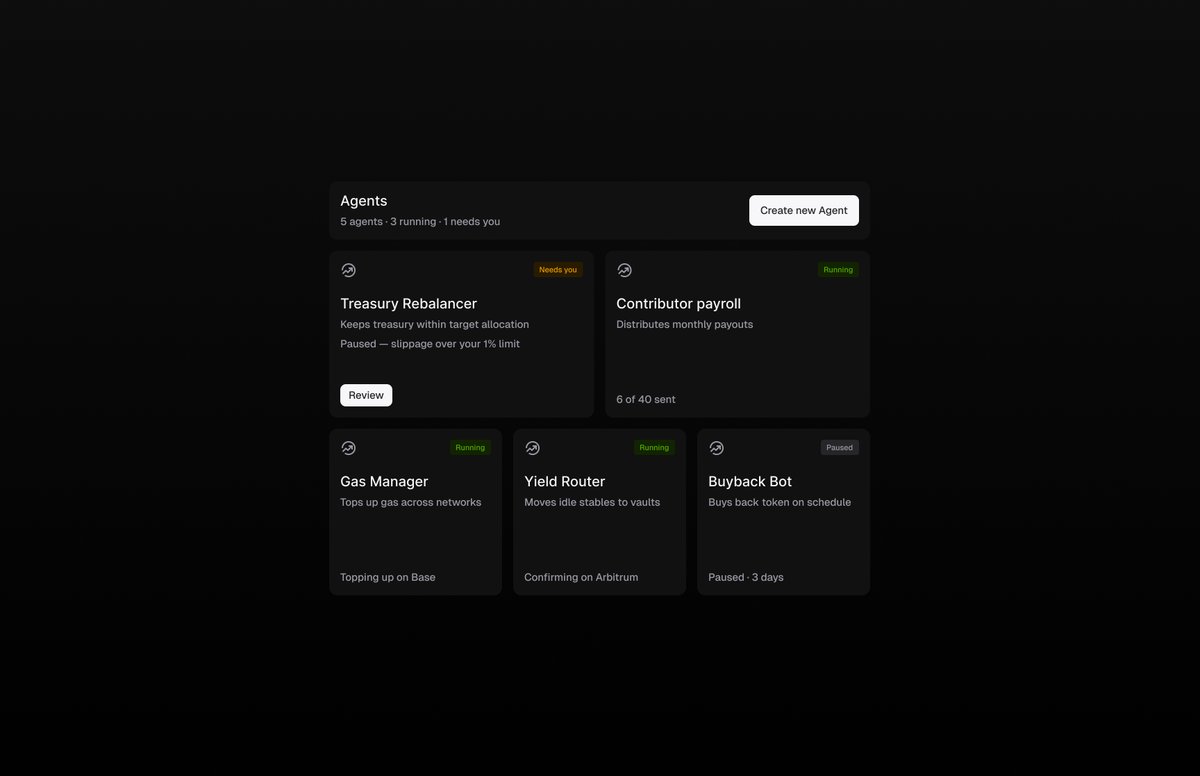Open the Treasury Rebalancer title

pyautogui.click(x=408, y=303)
